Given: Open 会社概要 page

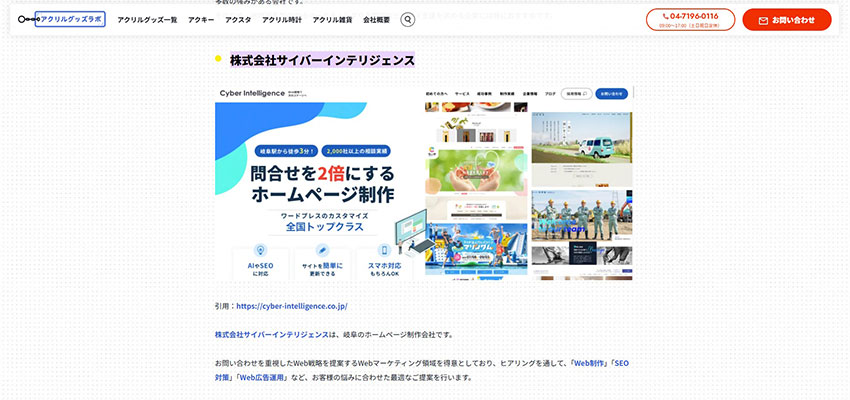Looking at the screenshot, I should click(376, 20).
